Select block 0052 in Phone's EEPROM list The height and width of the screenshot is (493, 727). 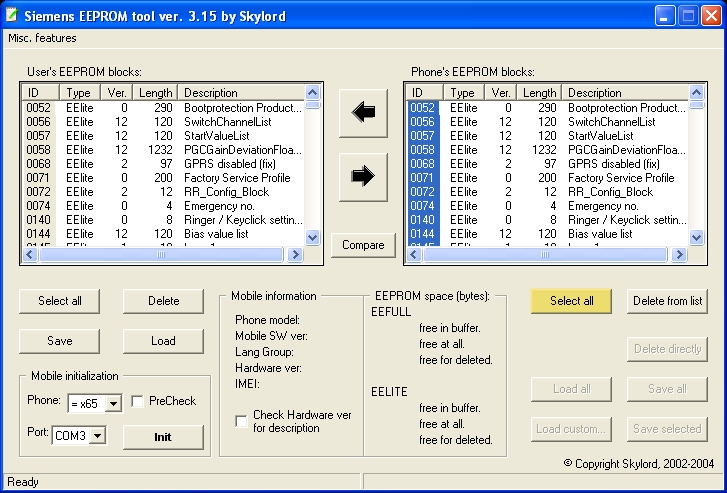tap(548, 108)
